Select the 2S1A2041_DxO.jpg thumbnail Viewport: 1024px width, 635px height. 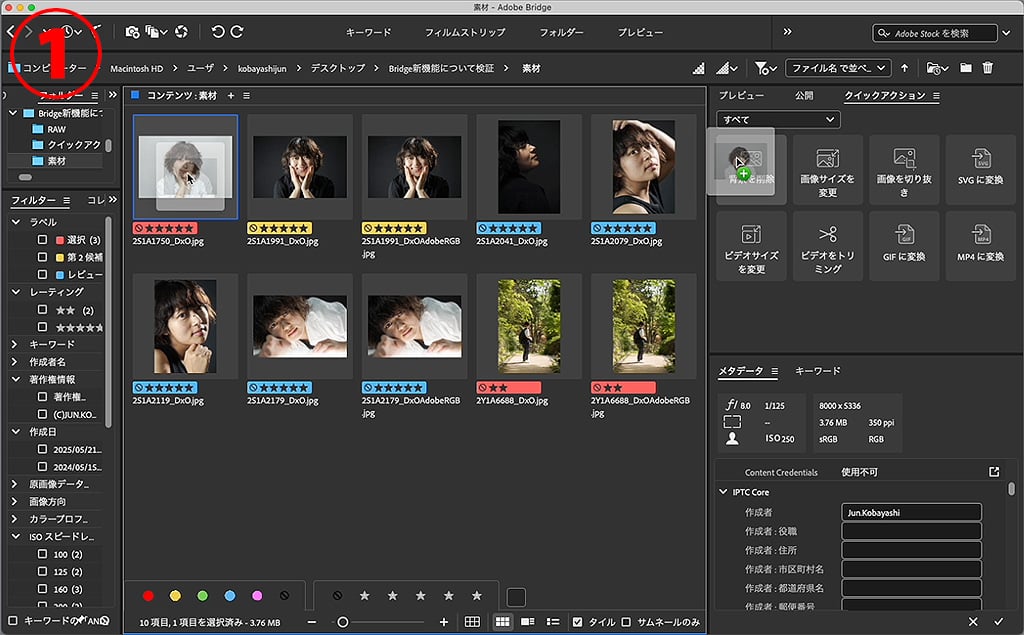pyautogui.click(x=529, y=161)
